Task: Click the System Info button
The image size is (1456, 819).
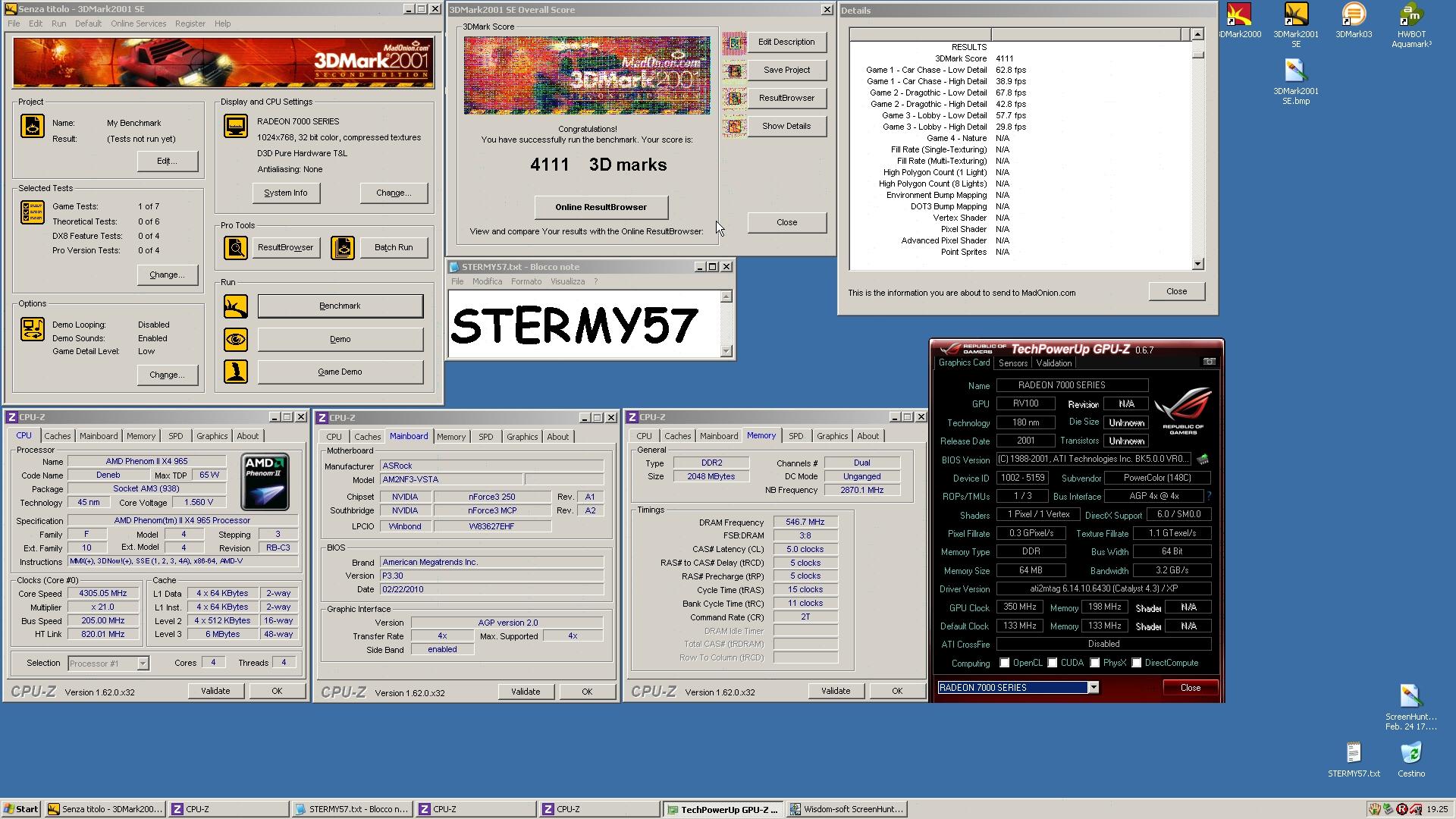Action: click(x=286, y=193)
